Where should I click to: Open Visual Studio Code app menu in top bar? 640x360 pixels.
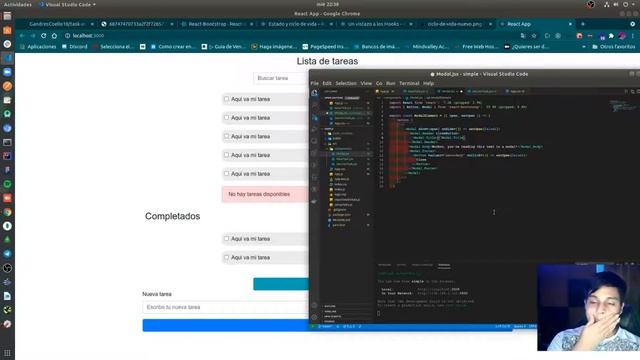tap(67, 4)
